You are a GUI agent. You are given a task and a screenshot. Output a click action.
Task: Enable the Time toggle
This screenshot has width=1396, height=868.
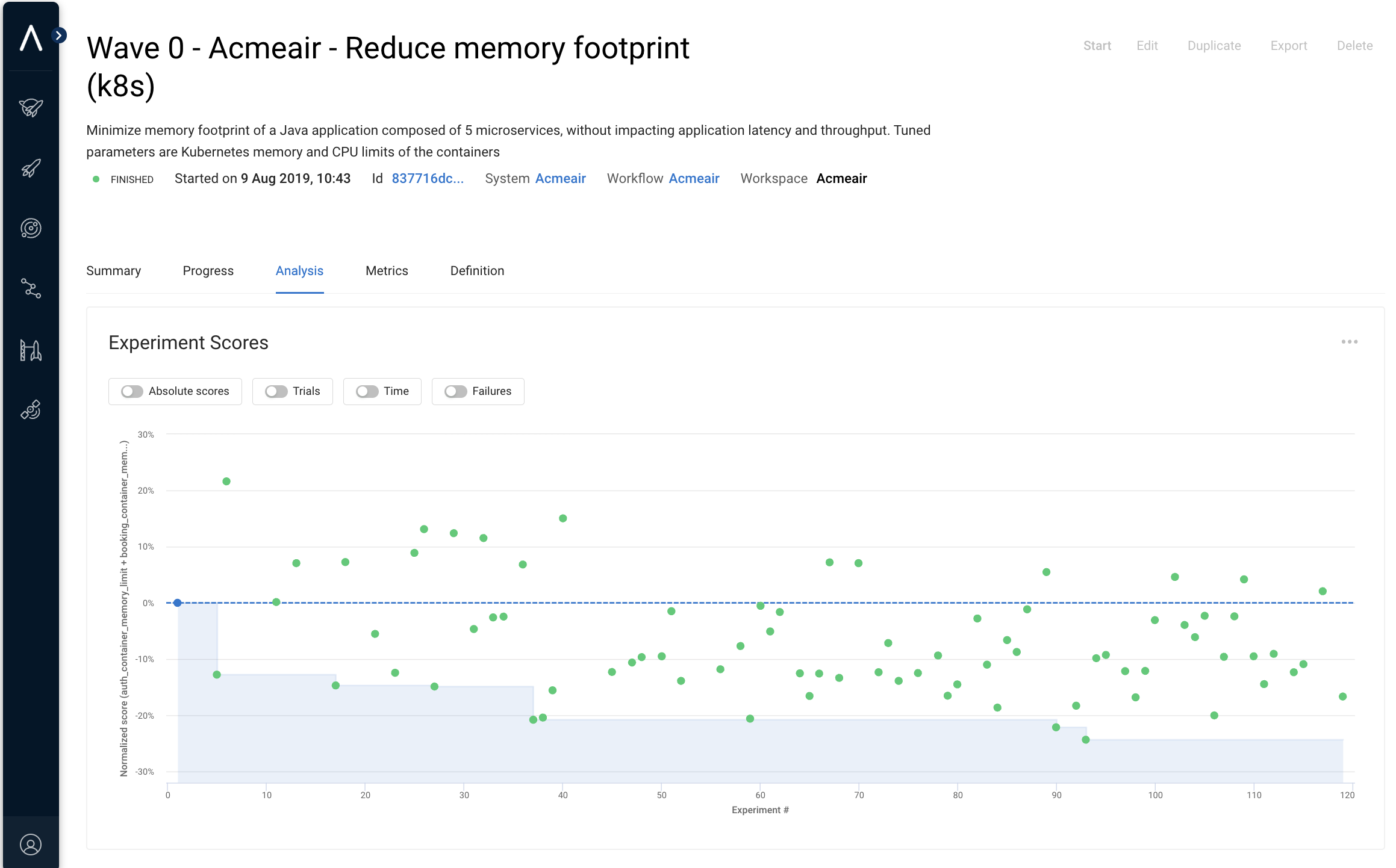367,391
